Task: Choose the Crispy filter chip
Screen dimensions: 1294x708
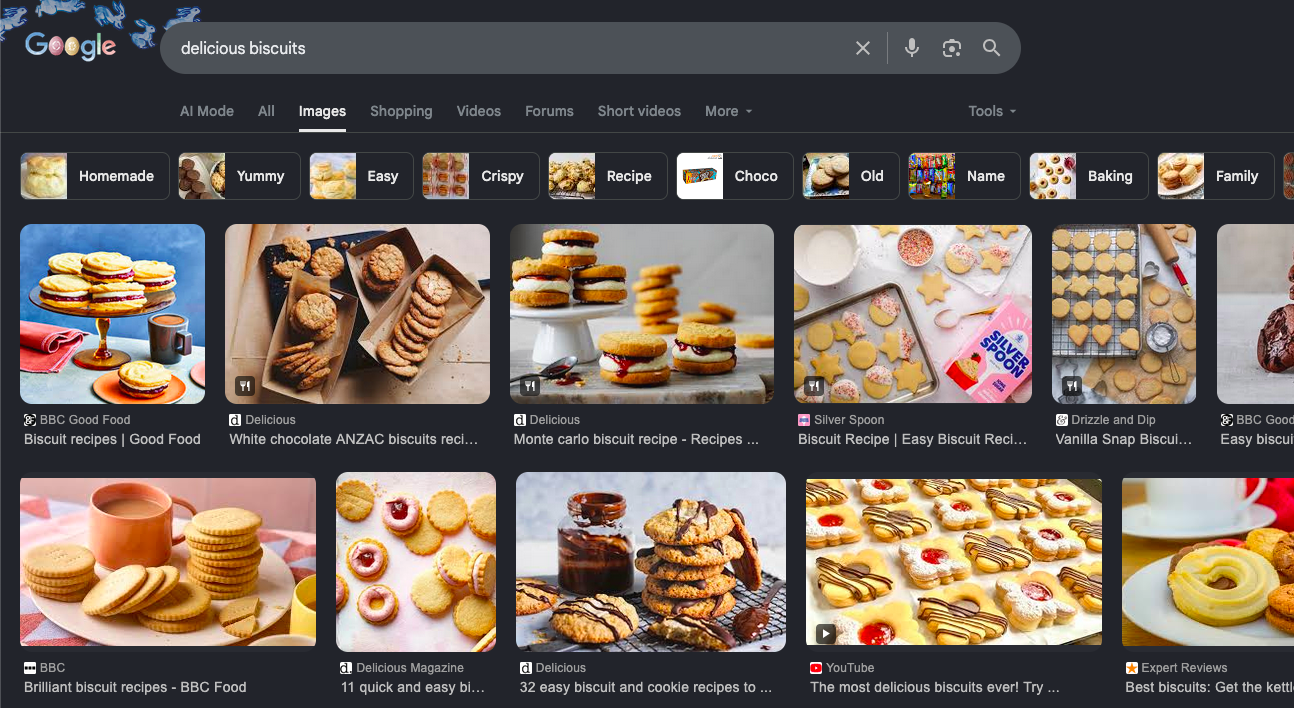Action: tap(480, 176)
